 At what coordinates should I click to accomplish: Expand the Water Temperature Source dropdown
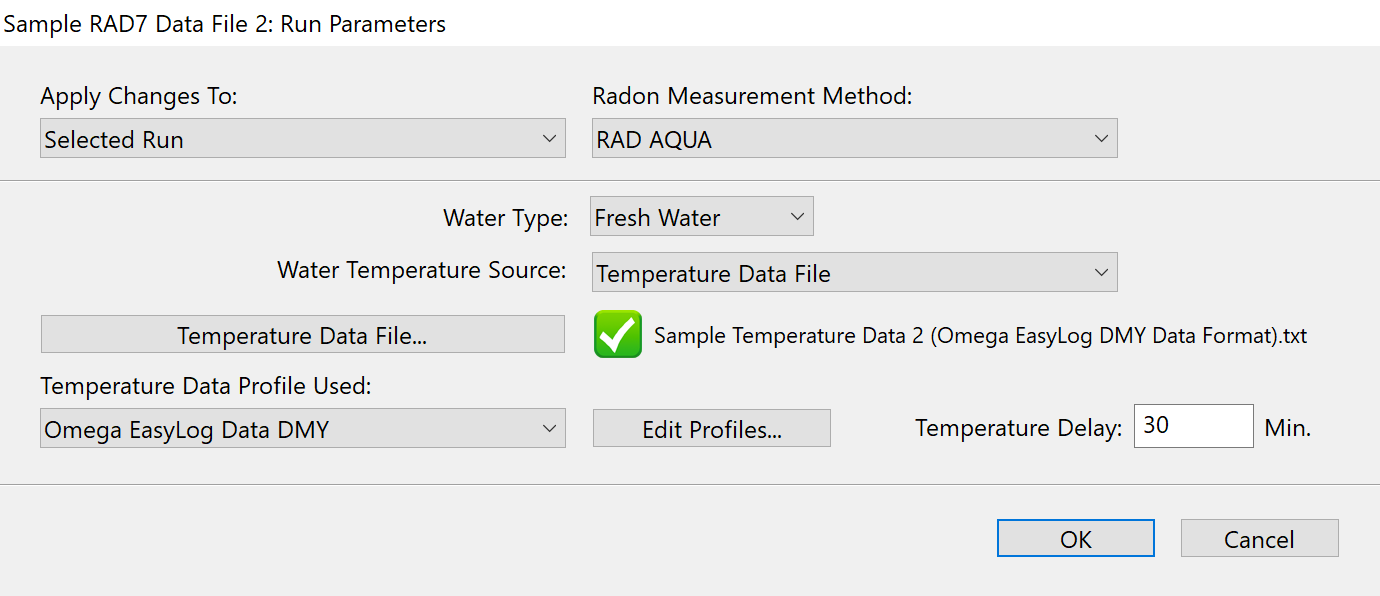[854, 273]
